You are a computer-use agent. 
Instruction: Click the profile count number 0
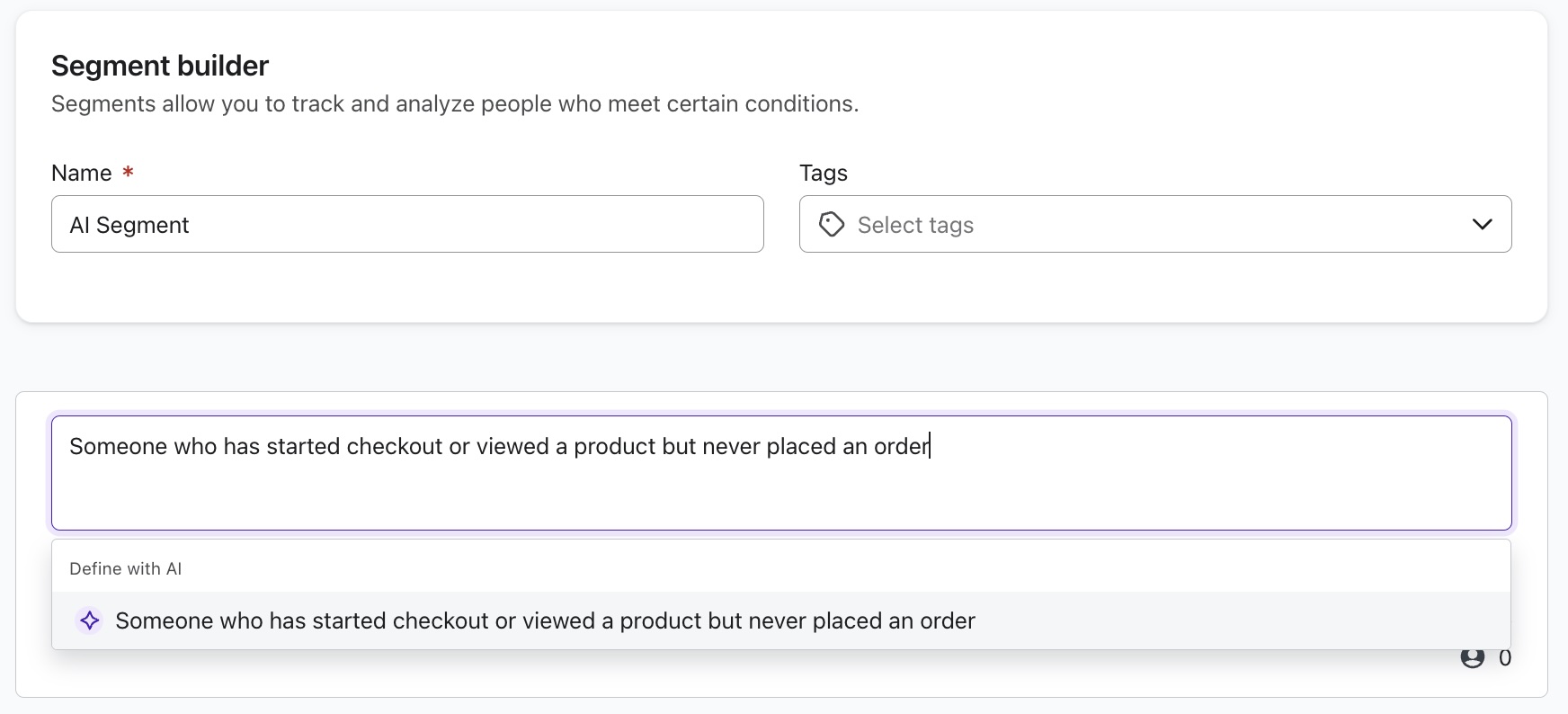pyautogui.click(x=1504, y=658)
